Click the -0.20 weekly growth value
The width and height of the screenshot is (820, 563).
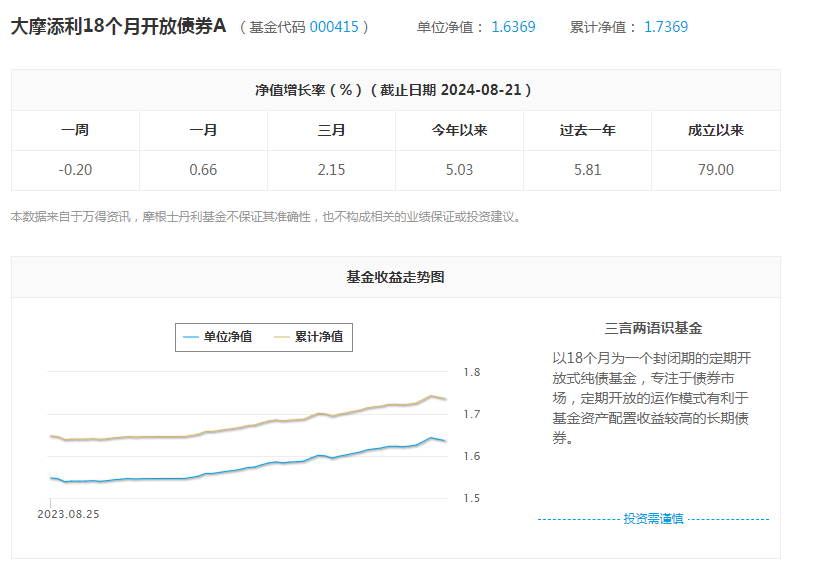[x=75, y=170]
